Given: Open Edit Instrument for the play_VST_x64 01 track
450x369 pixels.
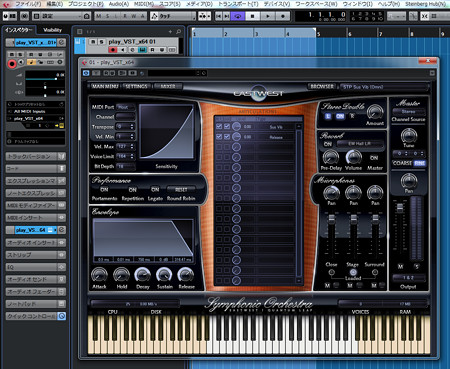Looking at the screenshot, I should (x=142, y=50).
